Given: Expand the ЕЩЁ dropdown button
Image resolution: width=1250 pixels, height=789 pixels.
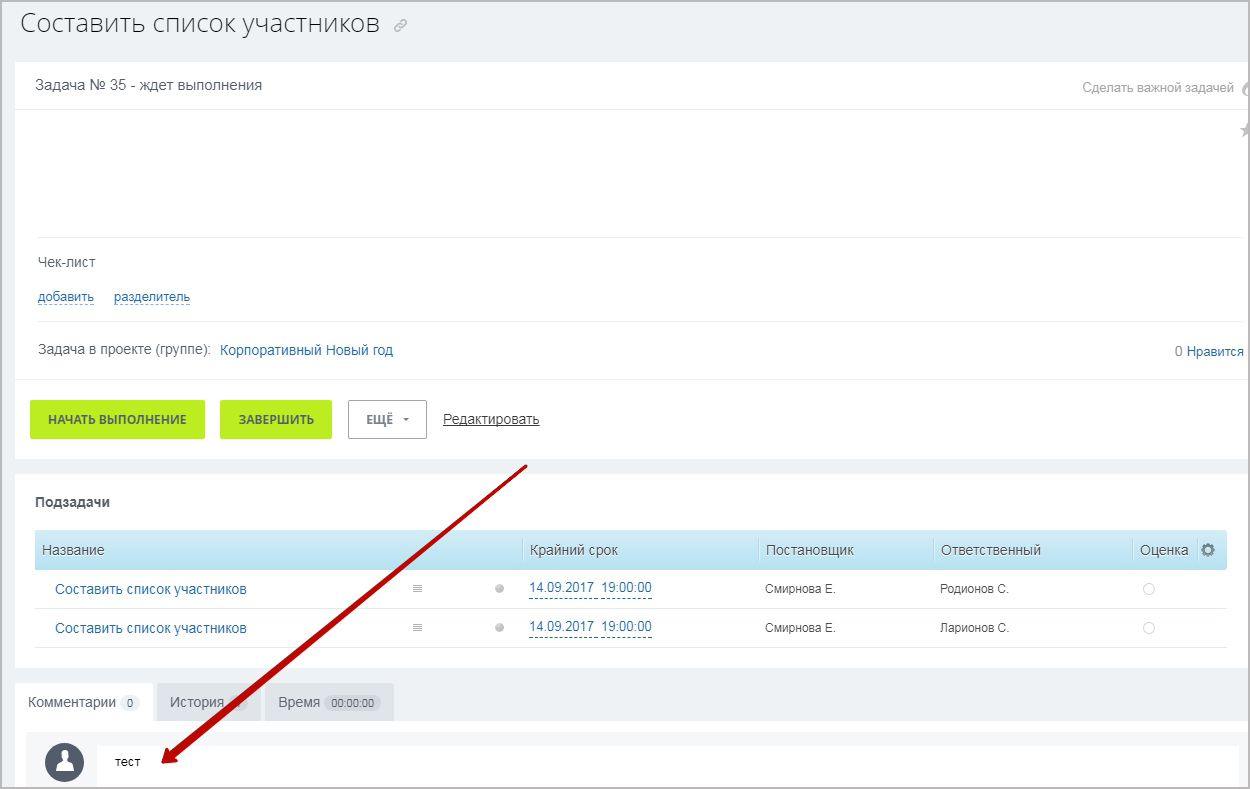Looking at the screenshot, I should click(x=387, y=420).
